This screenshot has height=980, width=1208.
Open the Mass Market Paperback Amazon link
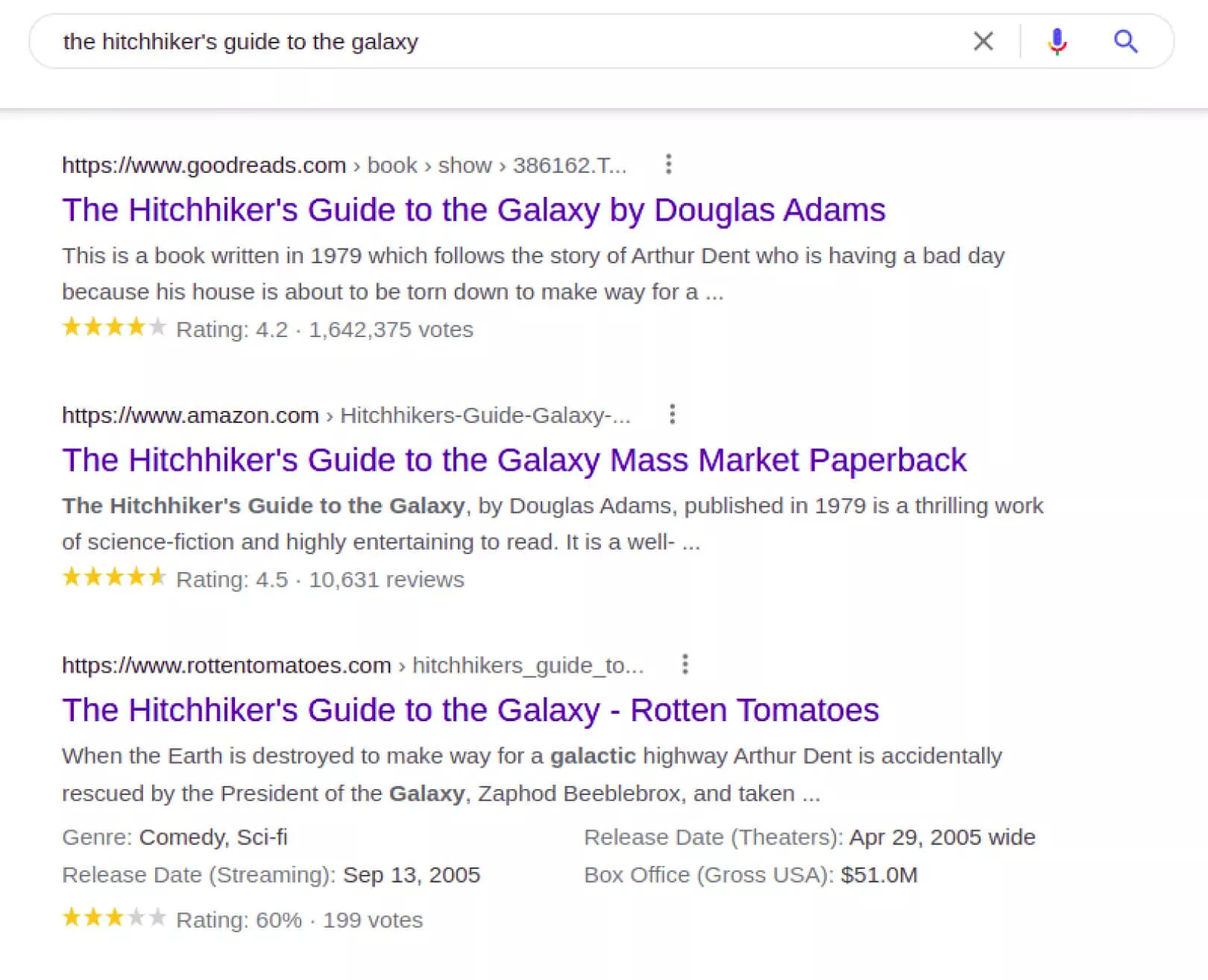point(514,460)
